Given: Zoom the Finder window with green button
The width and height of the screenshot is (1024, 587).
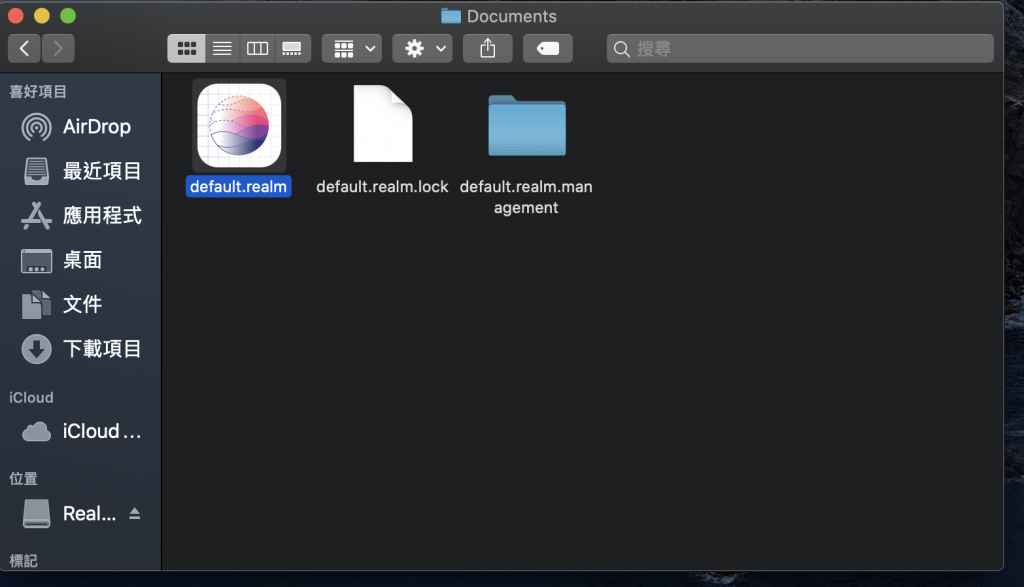Looking at the screenshot, I should click(x=68, y=16).
